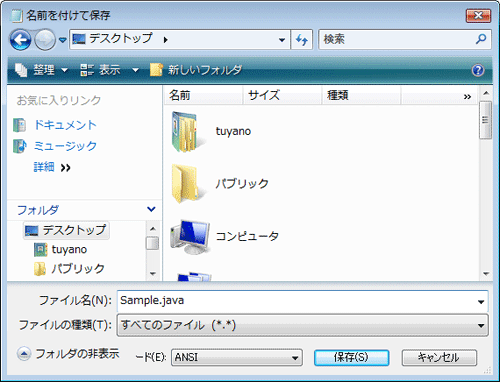Click the refresh button beside address bar
Image resolution: width=500 pixels, height=382 pixels.
coord(302,40)
